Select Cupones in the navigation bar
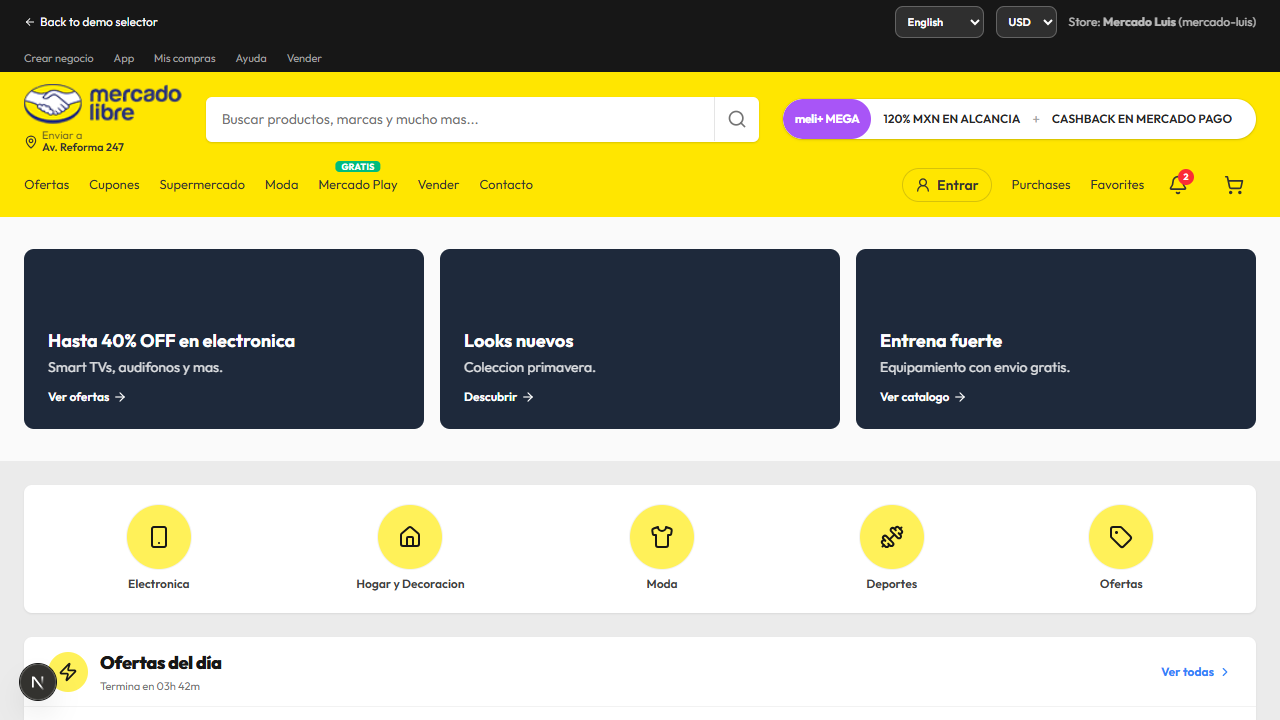The image size is (1280, 720). (114, 185)
